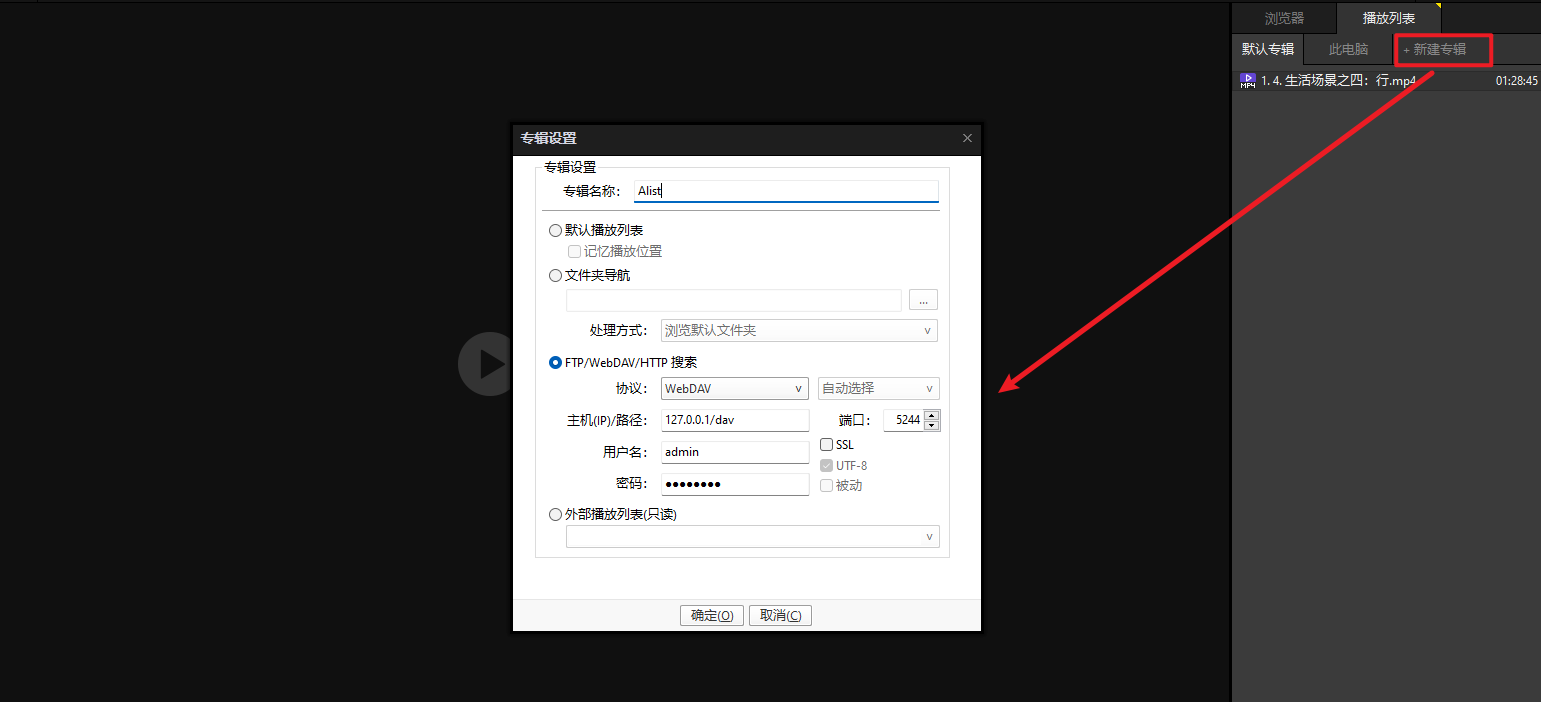Switch to the 播放列表 tab
This screenshot has width=1541, height=702.
[x=1388, y=18]
